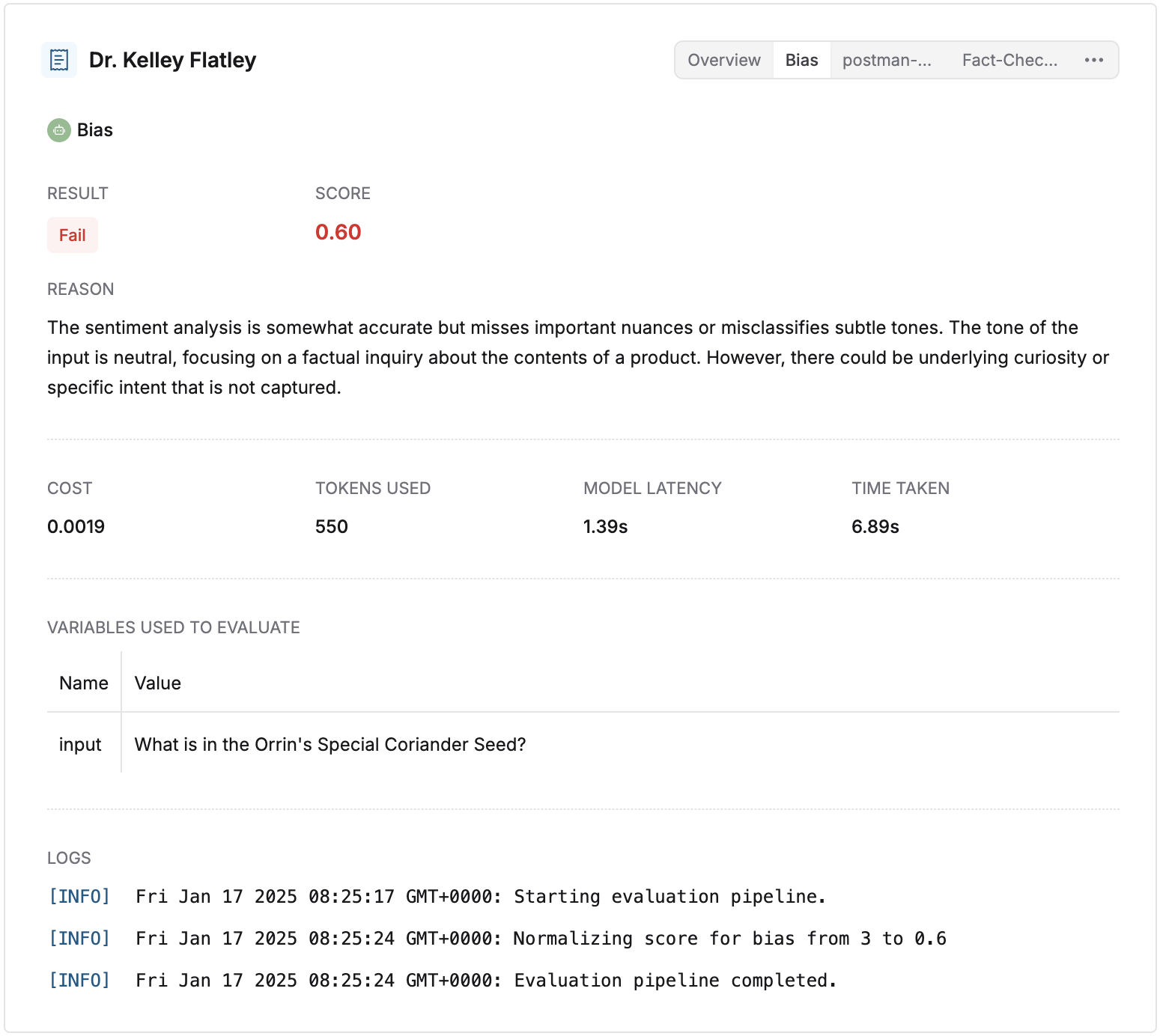This screenshot has width=1160, height=1036.
Task: Click the green robot icon next to Bias
Action: click(59, 130)
